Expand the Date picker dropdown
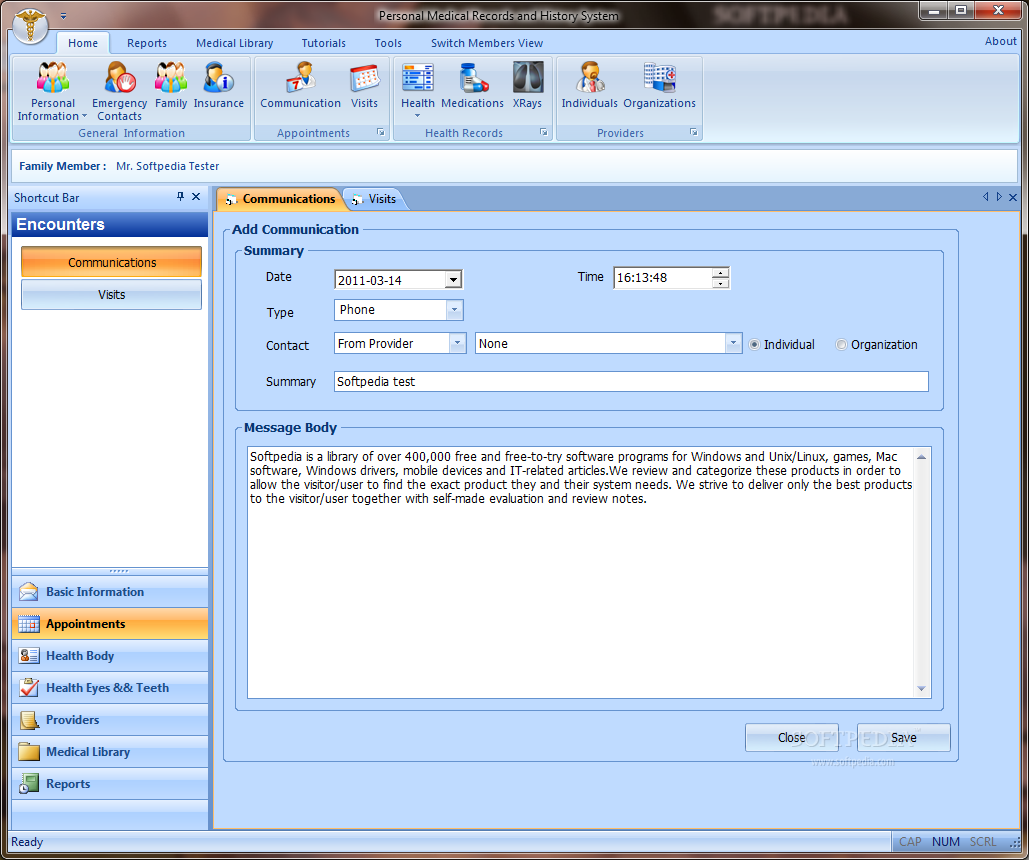This screenshot has width=1029, height=860. click(453, 280)
